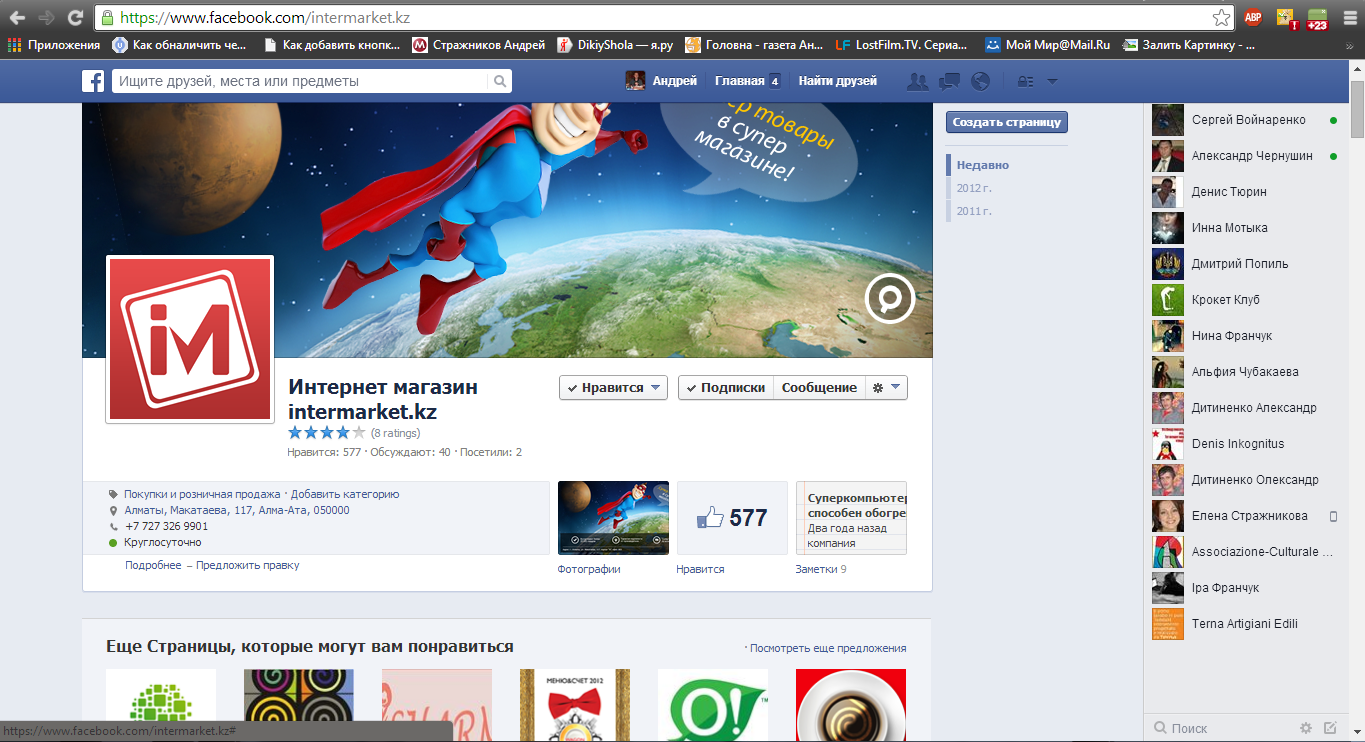Open Adblock Plus extension icon
The height and width of the screenshot is (742, 1365).
click(1252, 17)
